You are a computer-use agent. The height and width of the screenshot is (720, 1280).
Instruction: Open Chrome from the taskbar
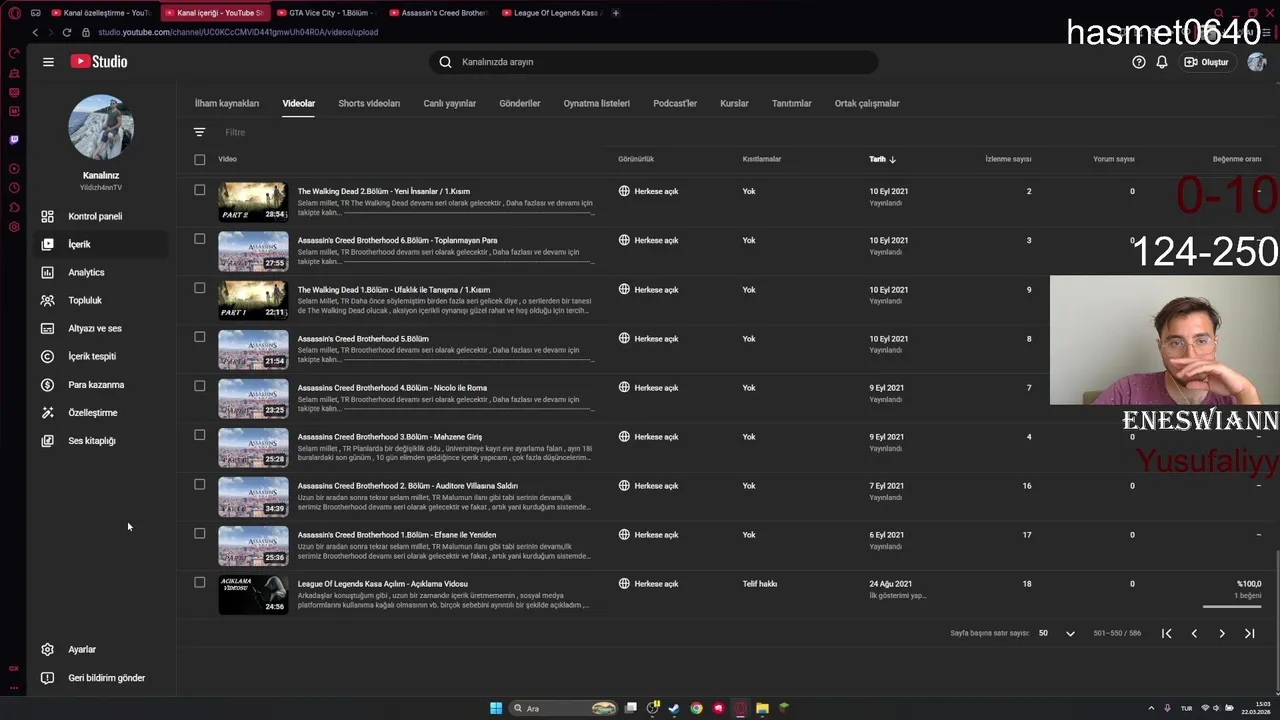(696, 708)
